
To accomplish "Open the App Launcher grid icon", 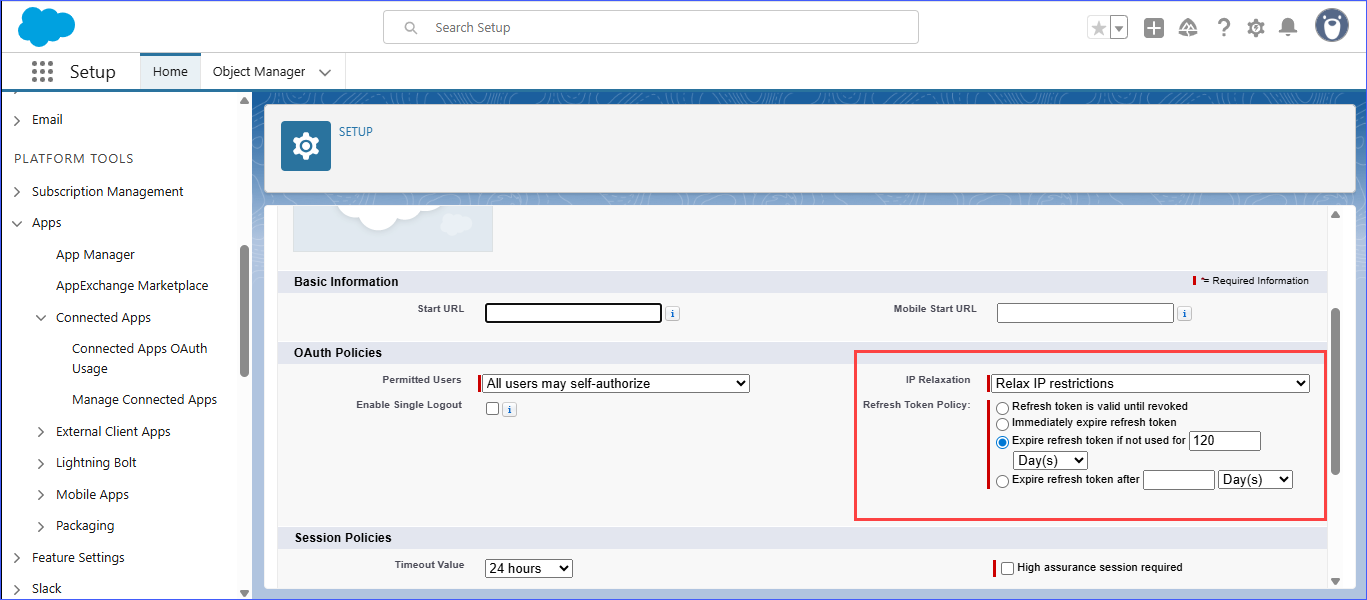I will 42,72.
